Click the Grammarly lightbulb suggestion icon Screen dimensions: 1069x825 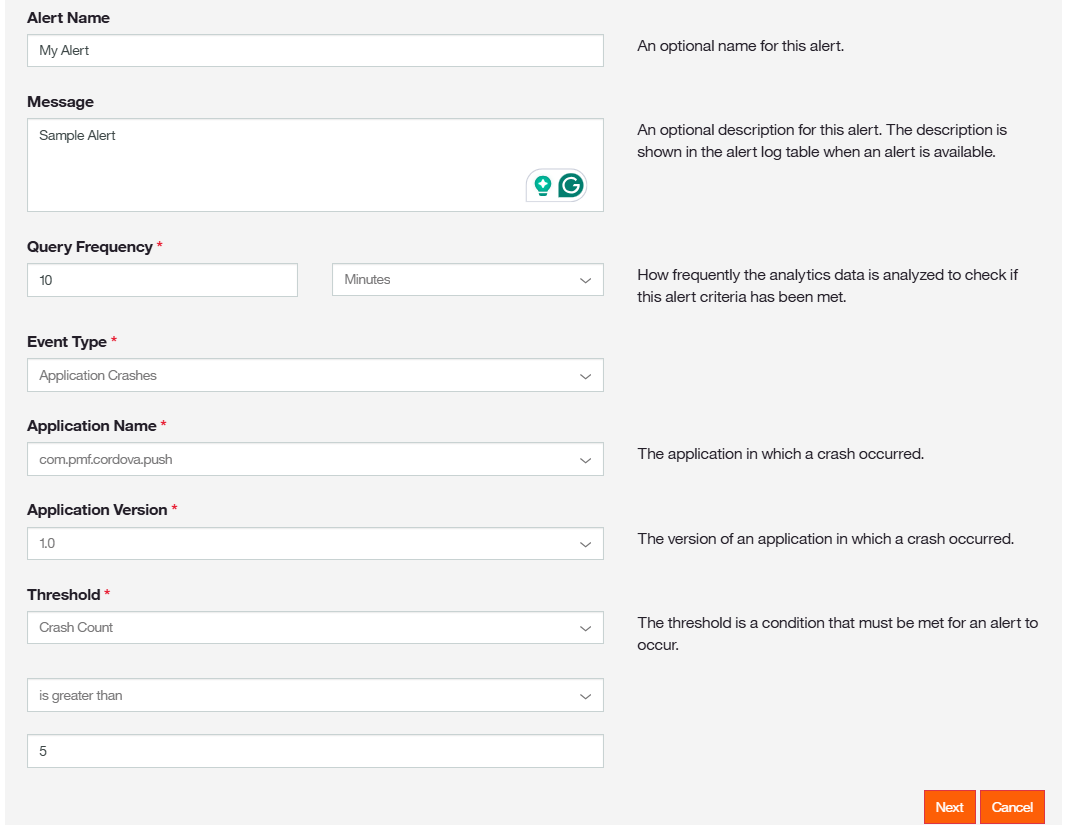tap(543, 185)
